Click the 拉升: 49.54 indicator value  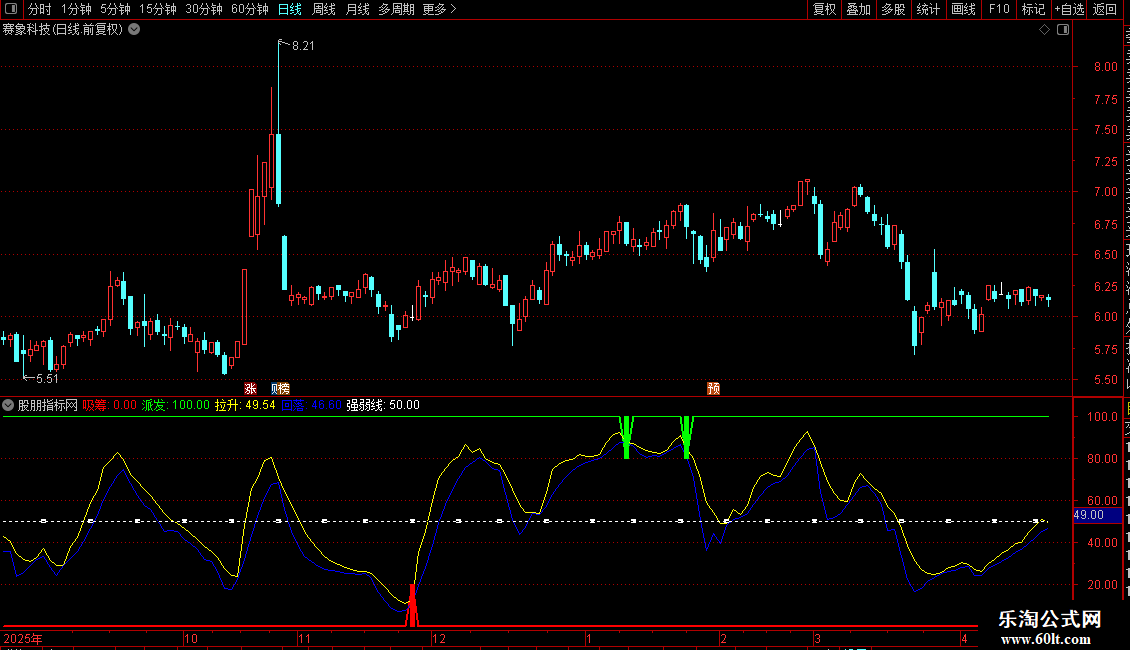245,405
